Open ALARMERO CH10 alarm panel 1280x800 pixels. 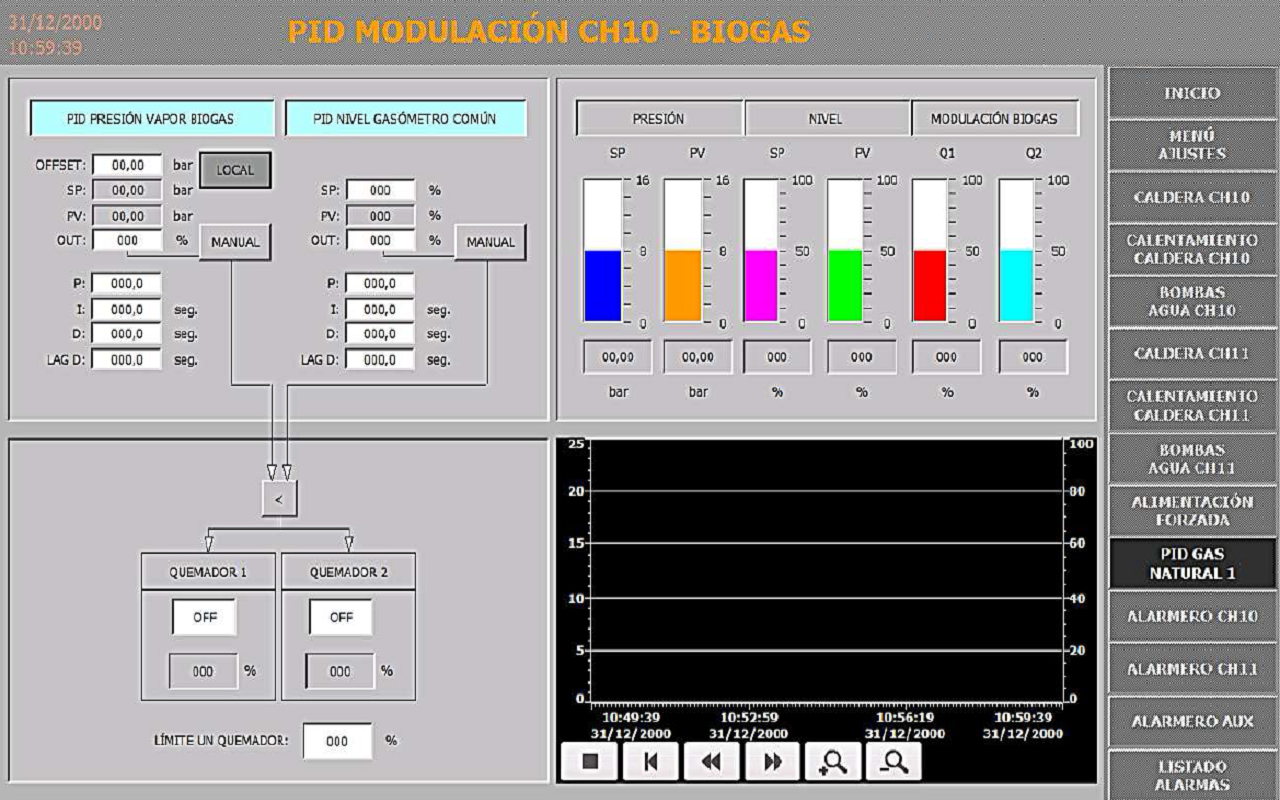pyautogui.click(x=1191, y=617)
